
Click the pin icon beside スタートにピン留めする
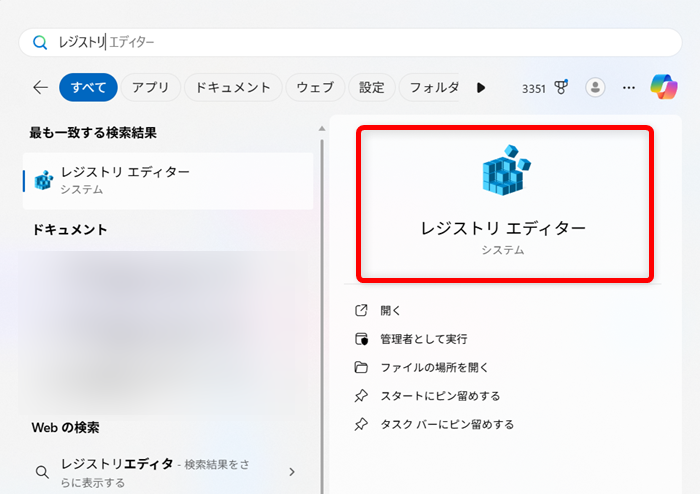coord(361,396)
